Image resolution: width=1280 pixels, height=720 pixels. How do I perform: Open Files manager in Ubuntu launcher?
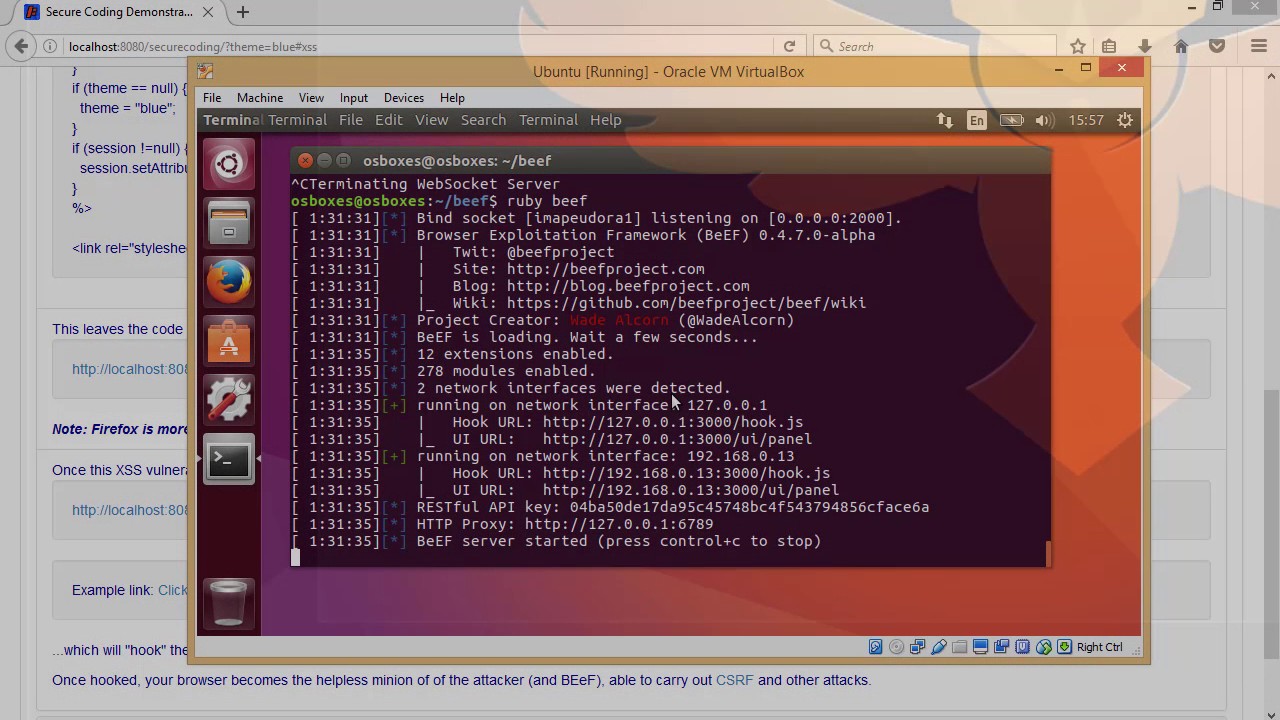229,222
